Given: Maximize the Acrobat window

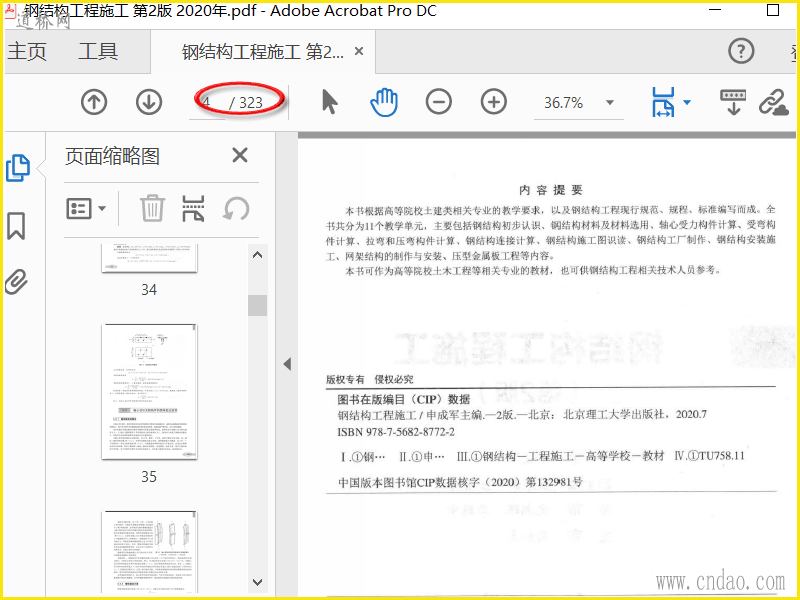Looking at the screenshot, I should click(773, 10).
